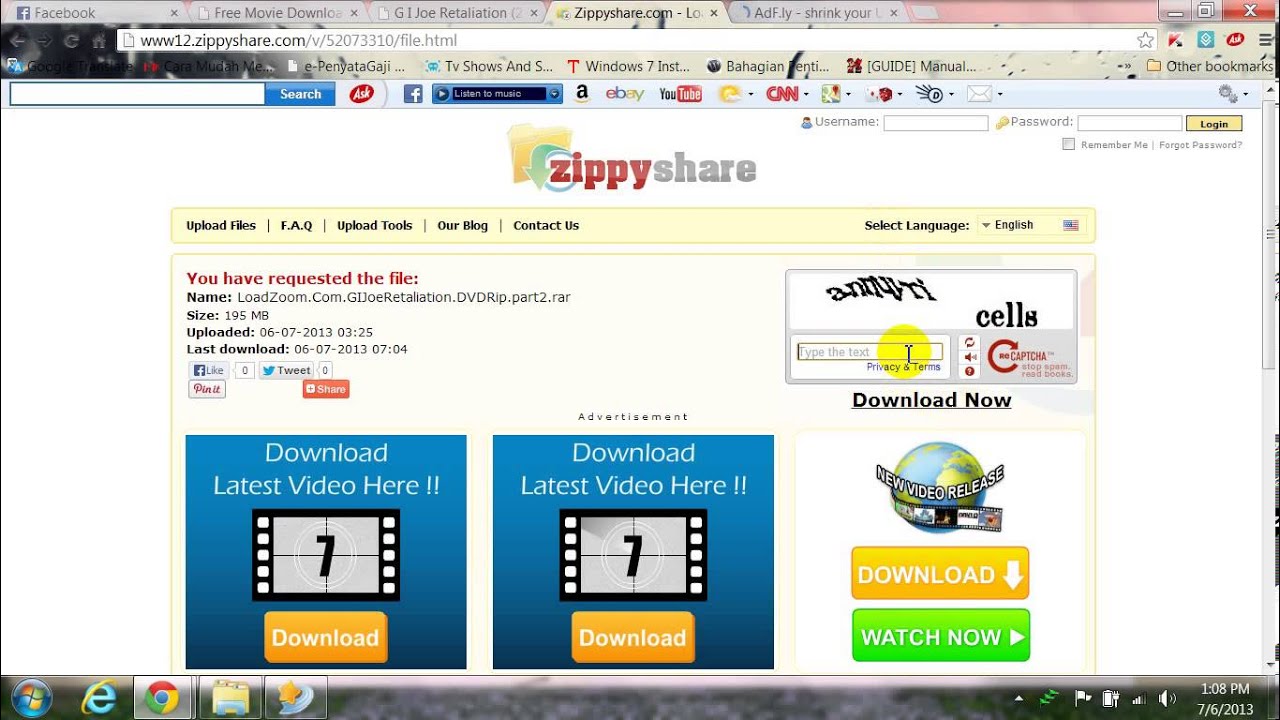The height and width of the screenshot is (720, 1280).
Task: Open Privacy & Terms reCAPTCHA link
Action: coord(904,367)
